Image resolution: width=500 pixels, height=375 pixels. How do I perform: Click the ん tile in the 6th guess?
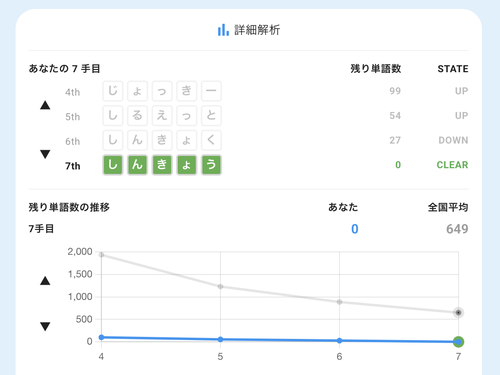(x=137, y=140)
